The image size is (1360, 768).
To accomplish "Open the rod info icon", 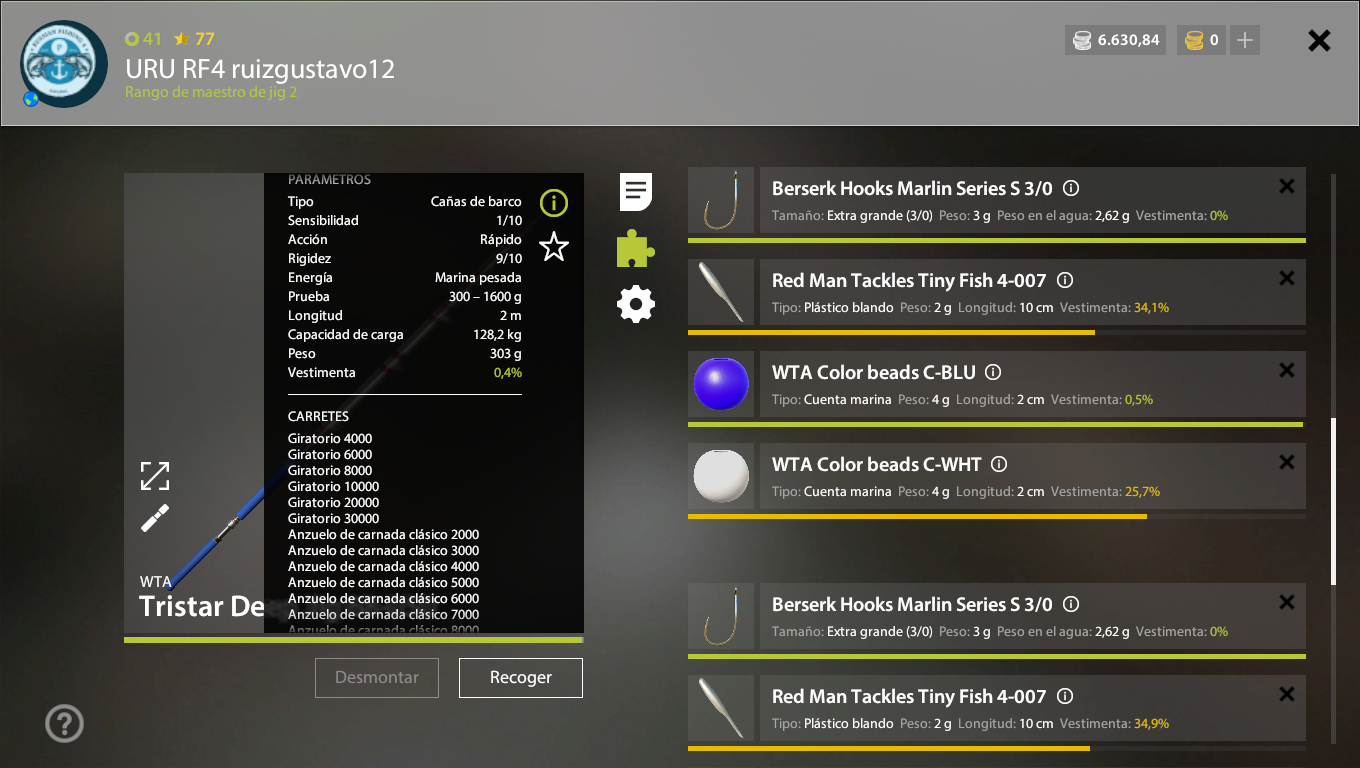I will tap(554, 203).
